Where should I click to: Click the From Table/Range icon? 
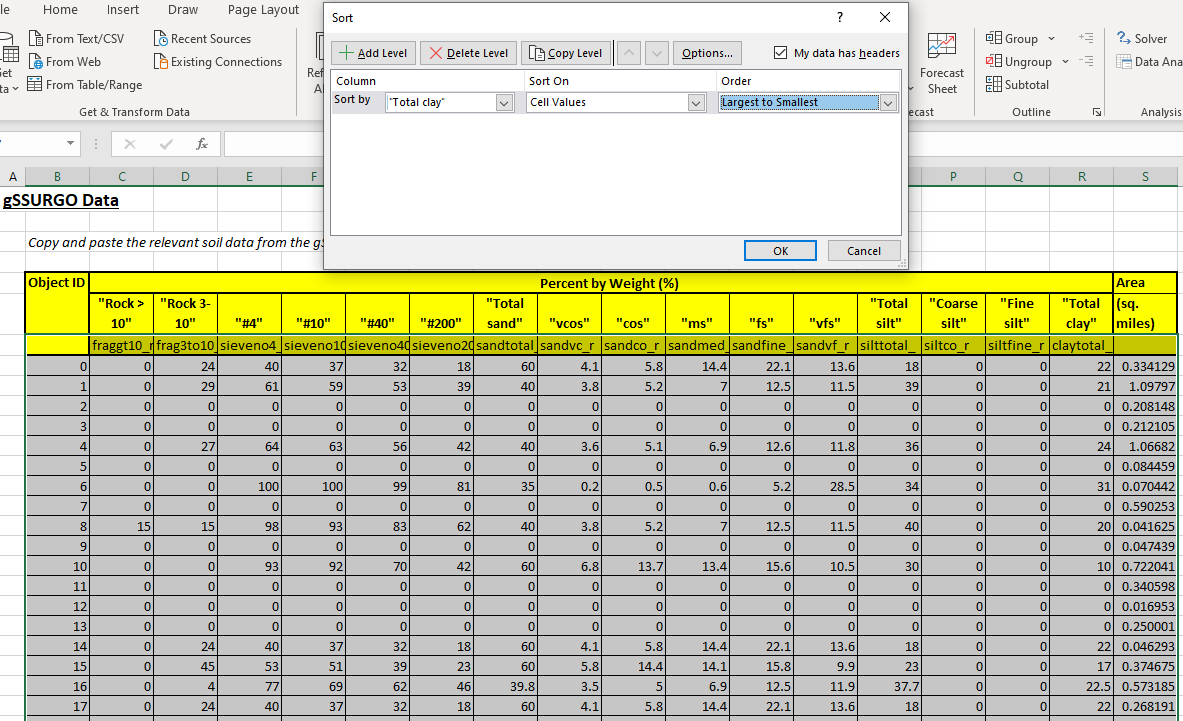tap(36, 85)
